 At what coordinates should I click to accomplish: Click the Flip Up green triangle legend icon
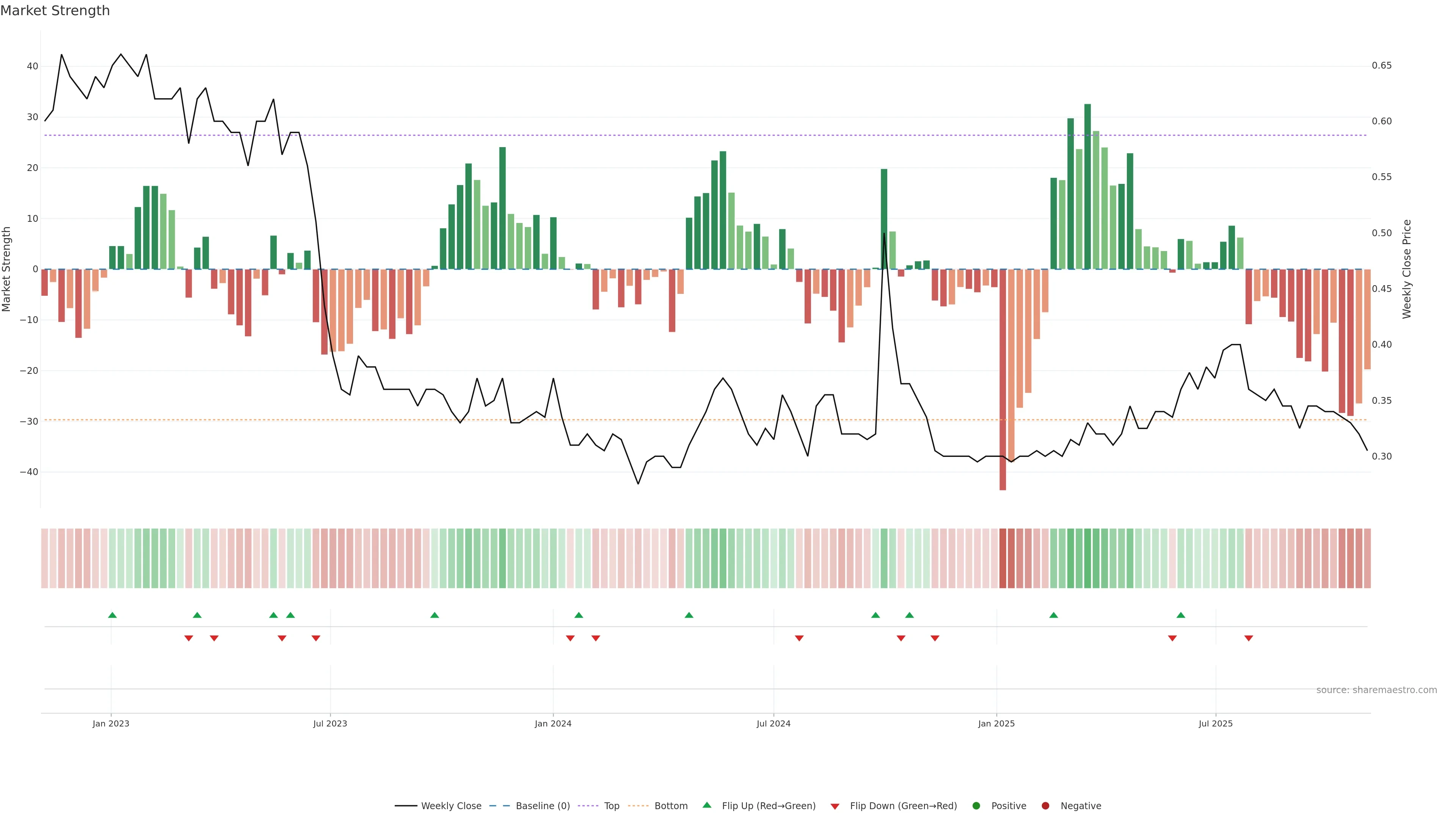[x=706, y=805]
